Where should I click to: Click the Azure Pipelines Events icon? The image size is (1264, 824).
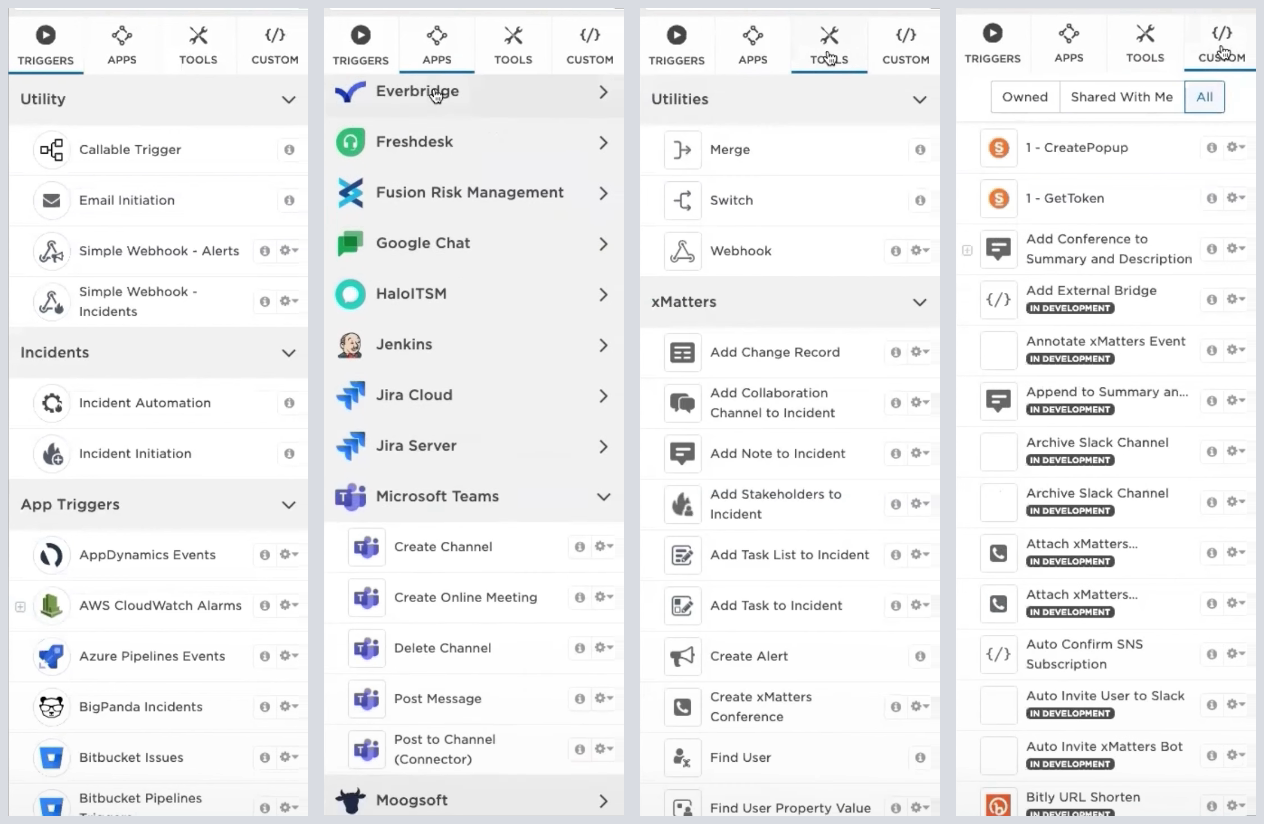[x=51, y=656]
